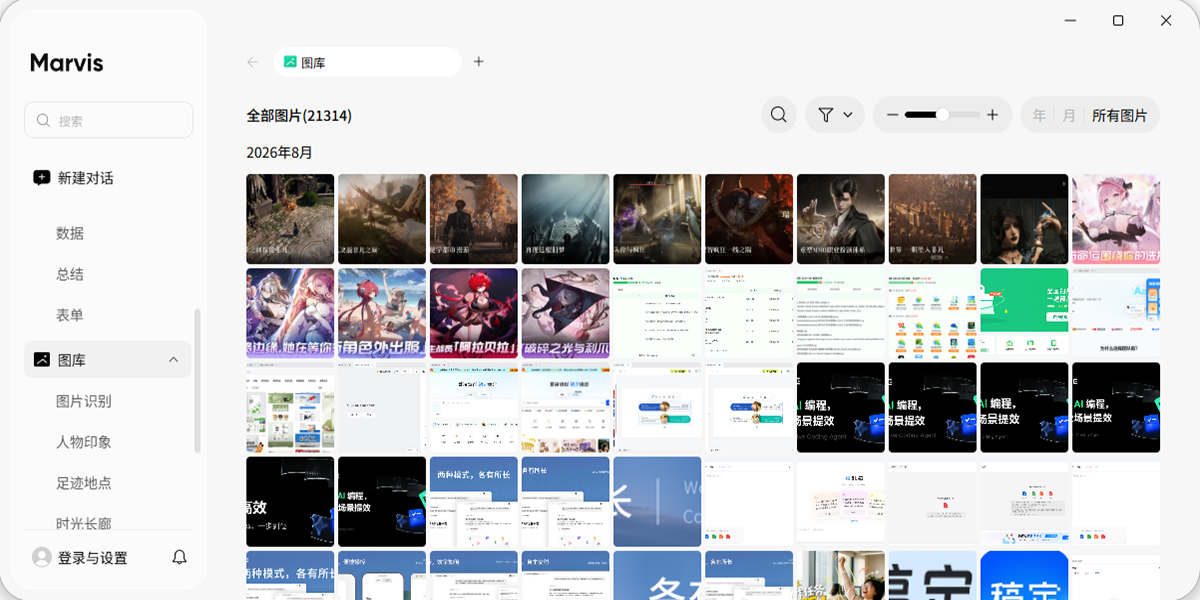
Task: Click the magnifier icon in the gallery toolbar
Action: tap(779, 115)
